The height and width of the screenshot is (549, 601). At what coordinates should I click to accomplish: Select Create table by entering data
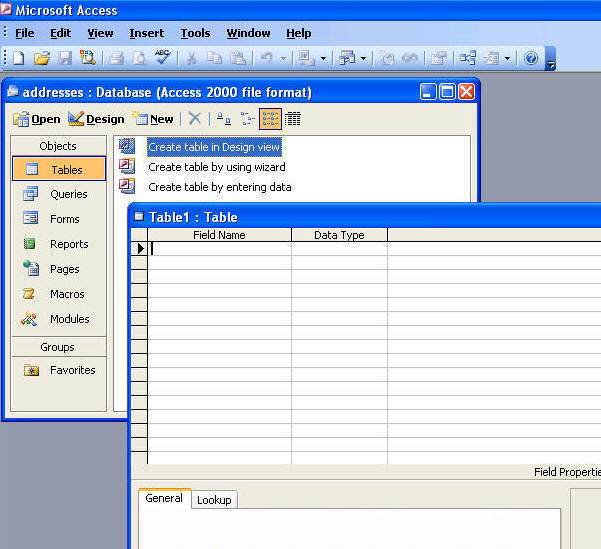pyautogui.click(x=220, y=187)
